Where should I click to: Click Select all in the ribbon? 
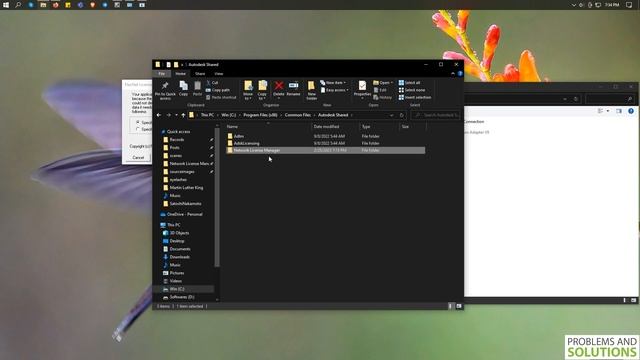[x=409, y=82]
